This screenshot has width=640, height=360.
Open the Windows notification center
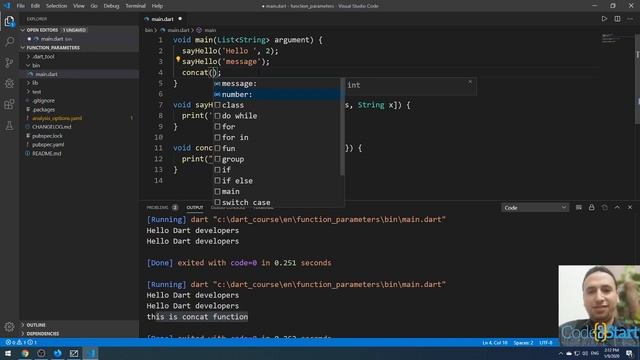[x=629, y=353]
